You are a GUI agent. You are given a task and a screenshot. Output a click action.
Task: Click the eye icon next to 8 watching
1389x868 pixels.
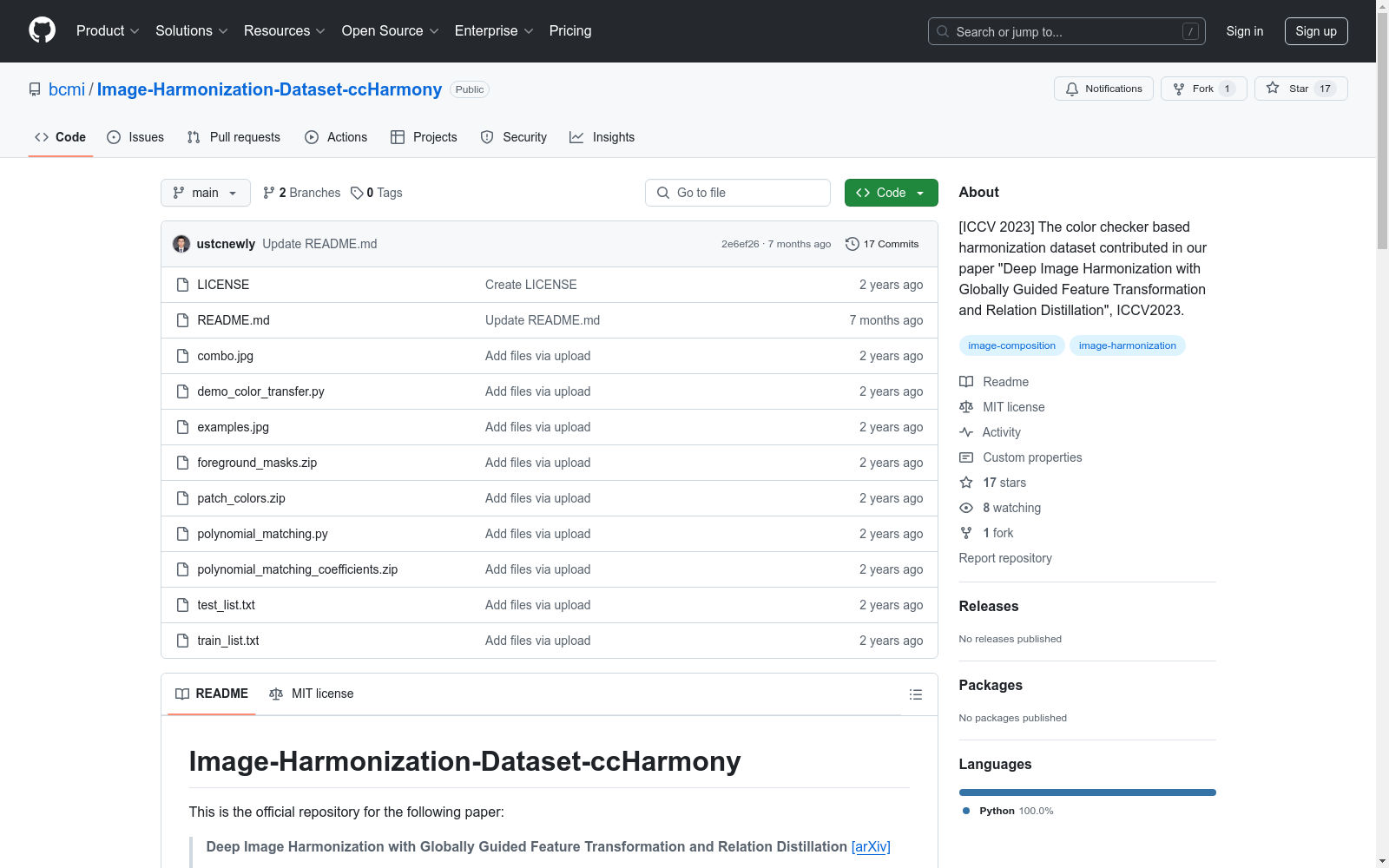tap(966, 508)
